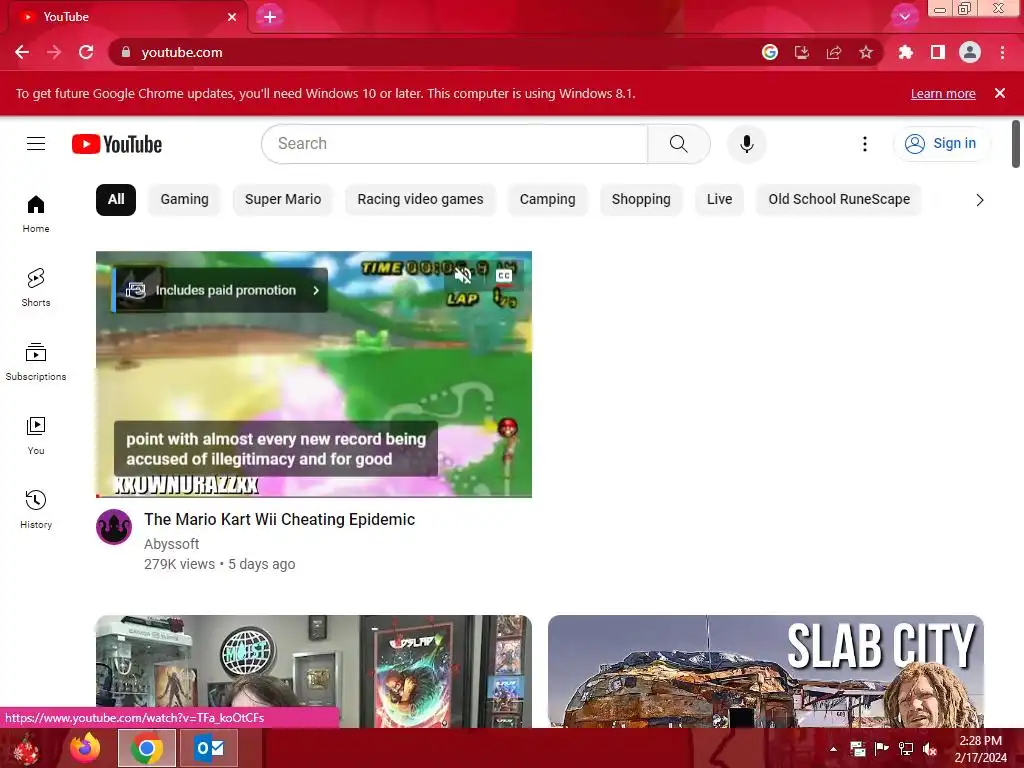Select the Gaming filter chip
This screenshot has width=1024, height=768.
[x=184, y=200]
